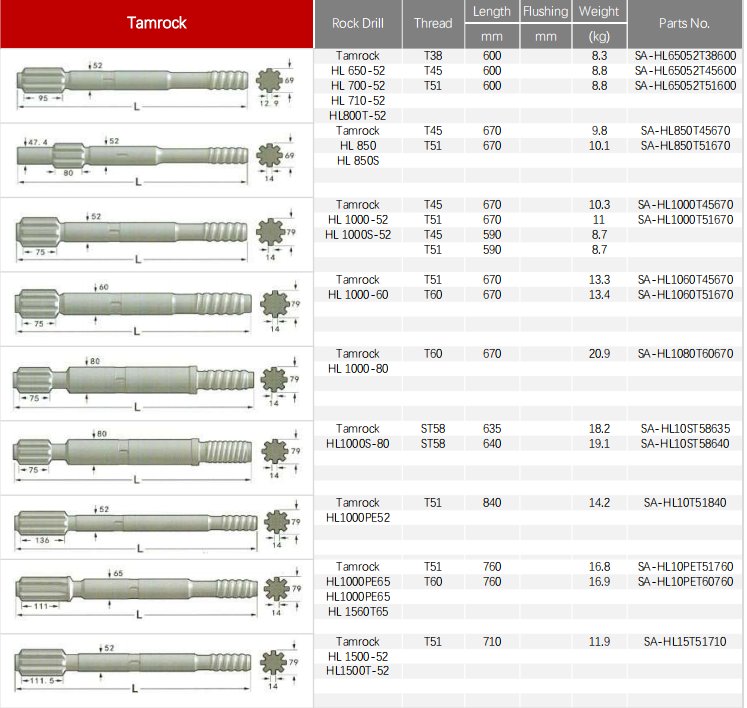Click the HL 1000-80 shank adapter drawing
Screen dimensions: 747x708
pyautogui.click(x=156, y=384)
